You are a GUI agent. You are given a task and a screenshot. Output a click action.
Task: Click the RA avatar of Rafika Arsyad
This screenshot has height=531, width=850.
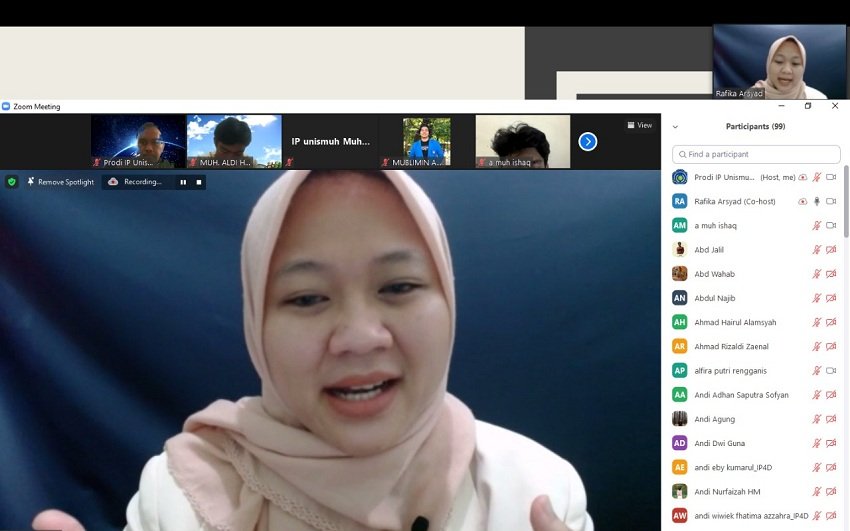coord(680,201)
